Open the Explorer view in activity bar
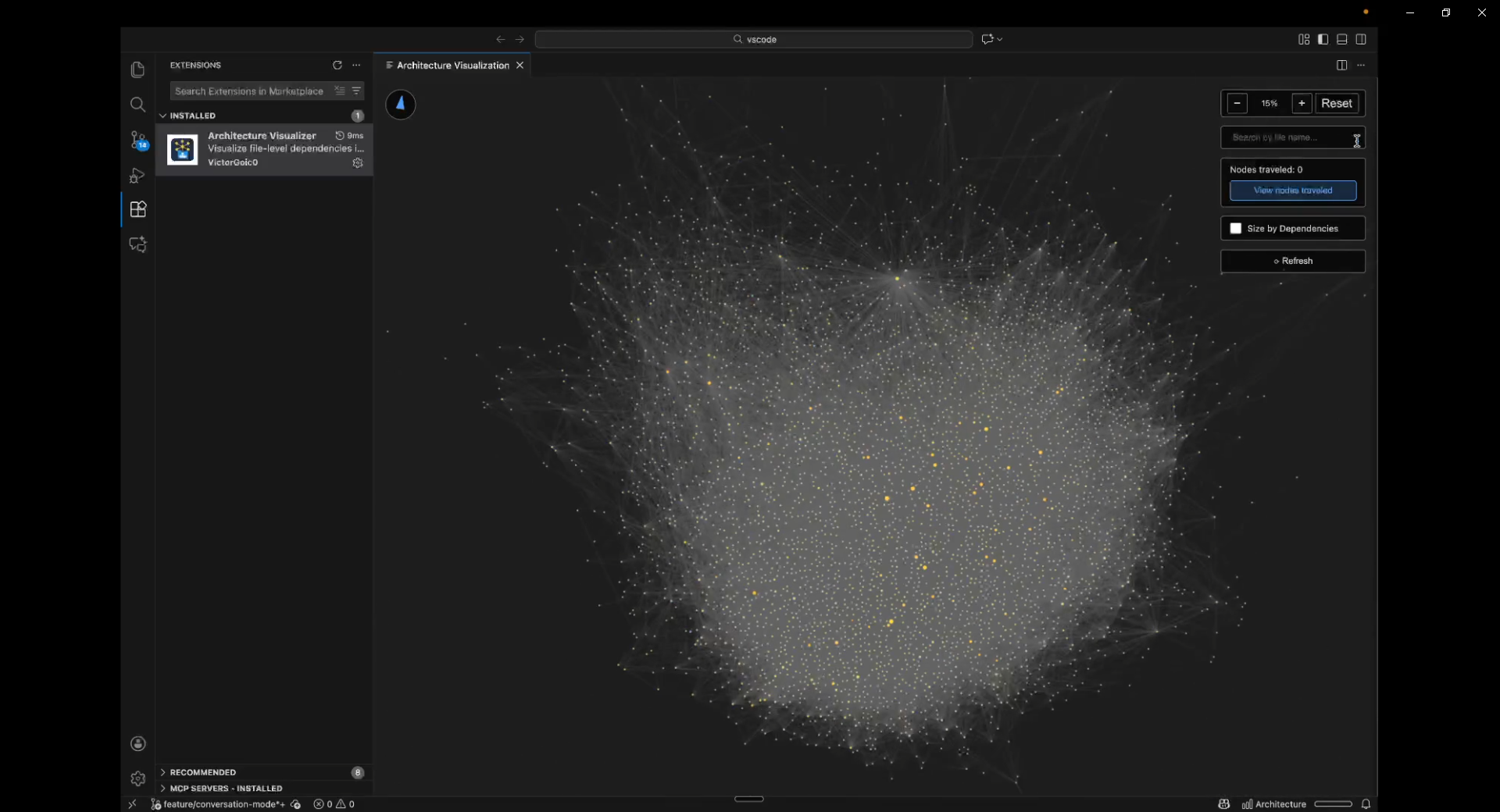This screenshot has width=1500, height=812. click(x=137, y=69)
